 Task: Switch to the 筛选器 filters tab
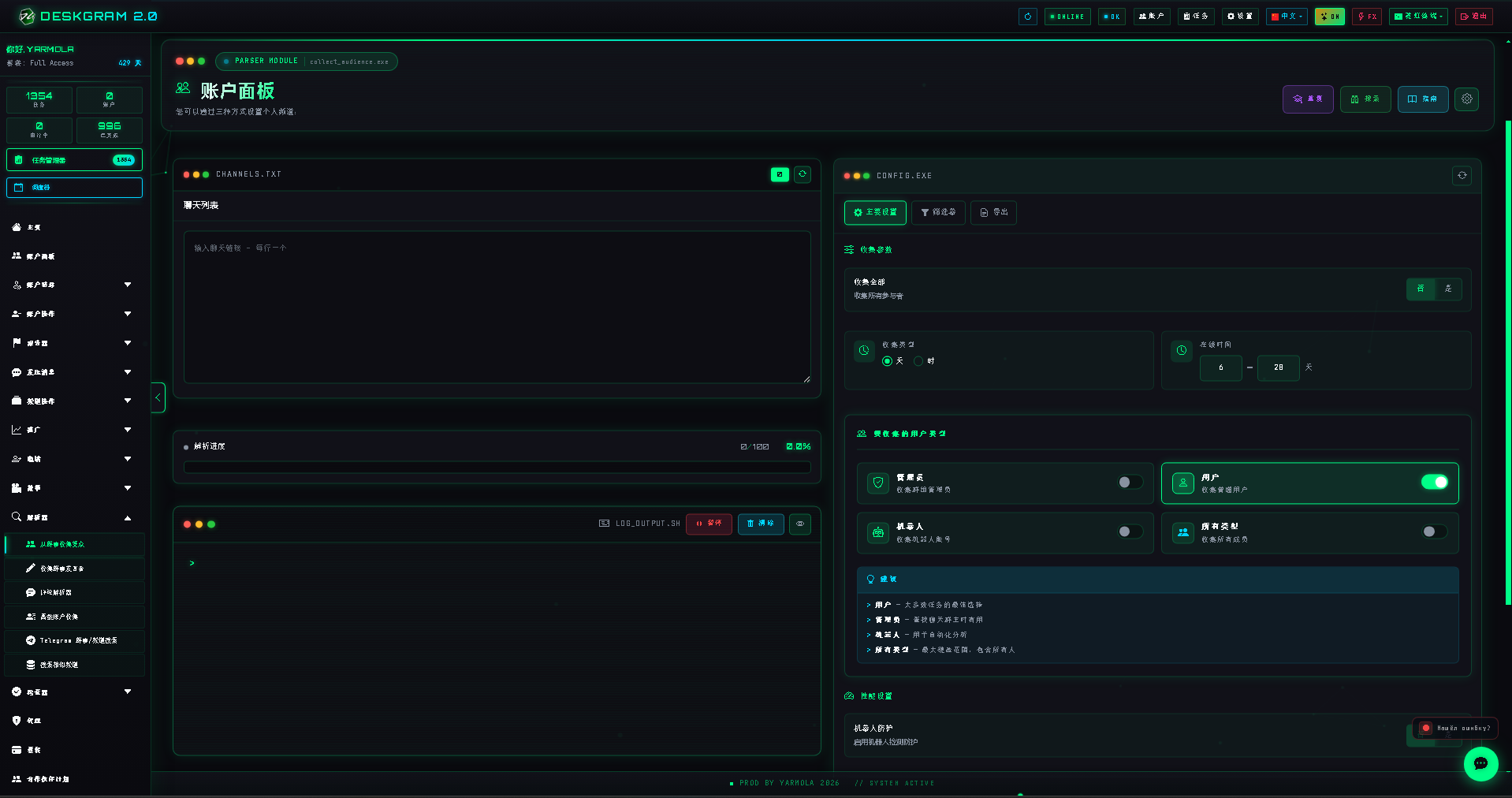(x=938, y=213)
